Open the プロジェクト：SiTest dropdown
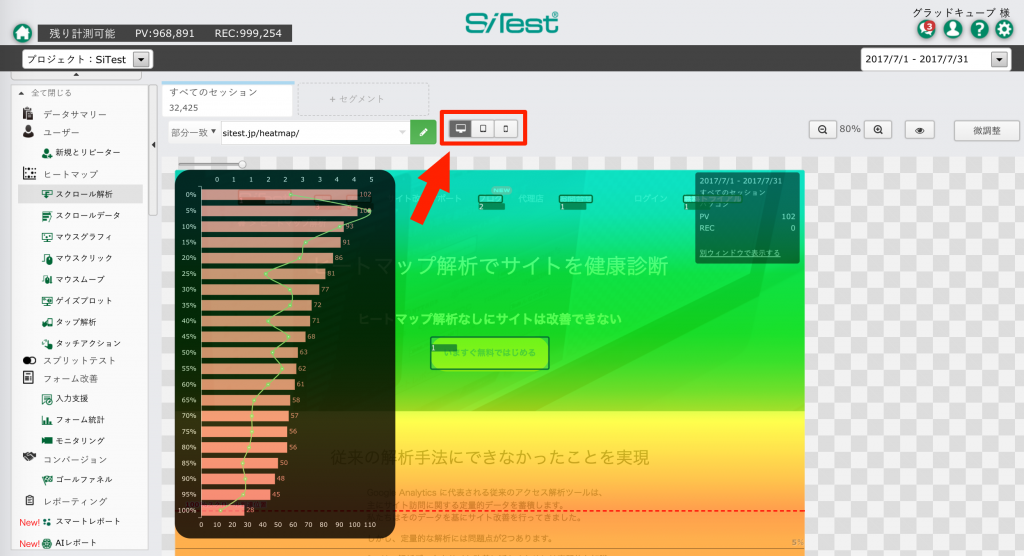The image size is (1024, 556). pyautogui.click(x=88, y=59)
